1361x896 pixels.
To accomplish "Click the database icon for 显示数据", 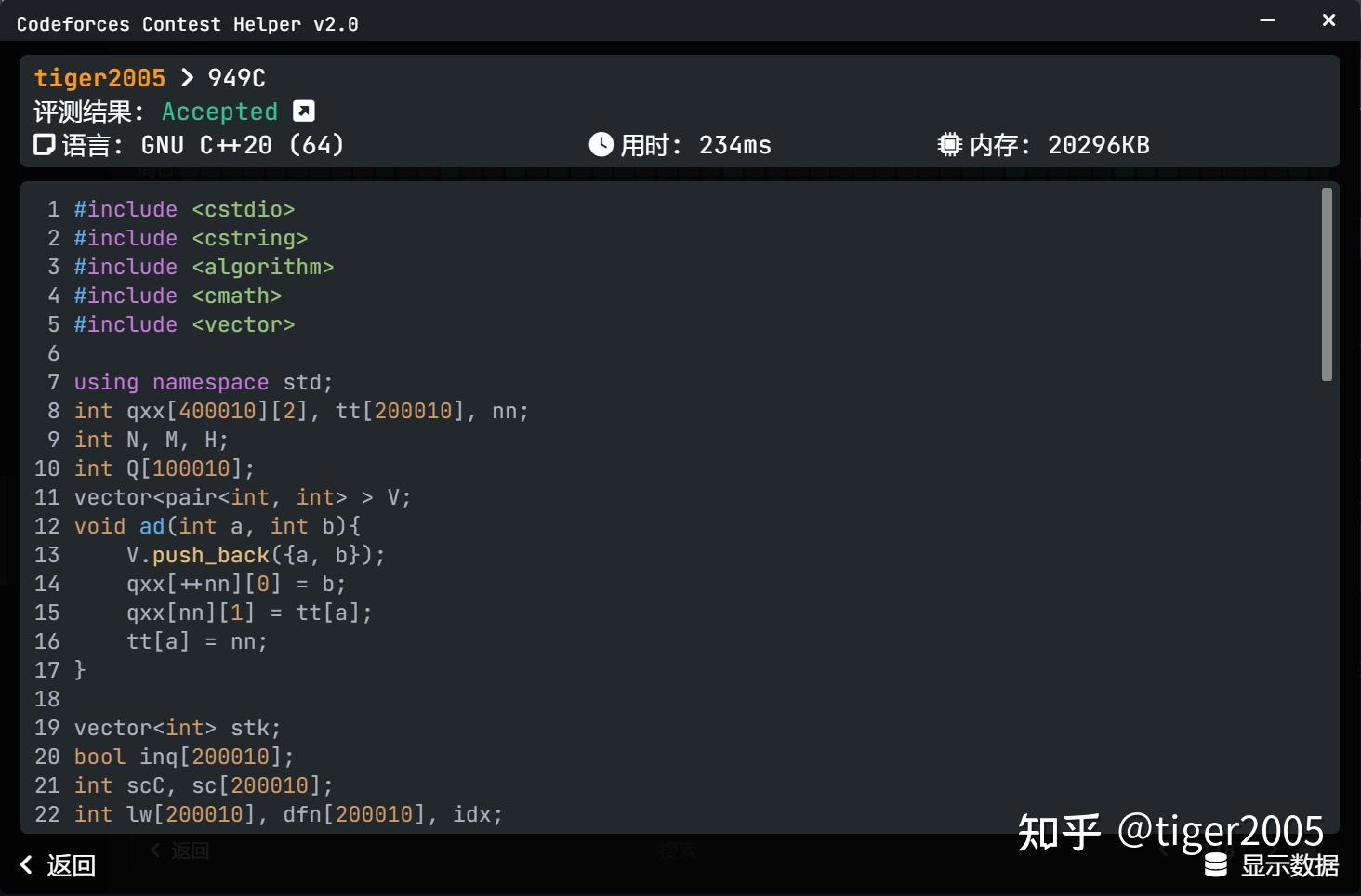I will click(1216, 866).
